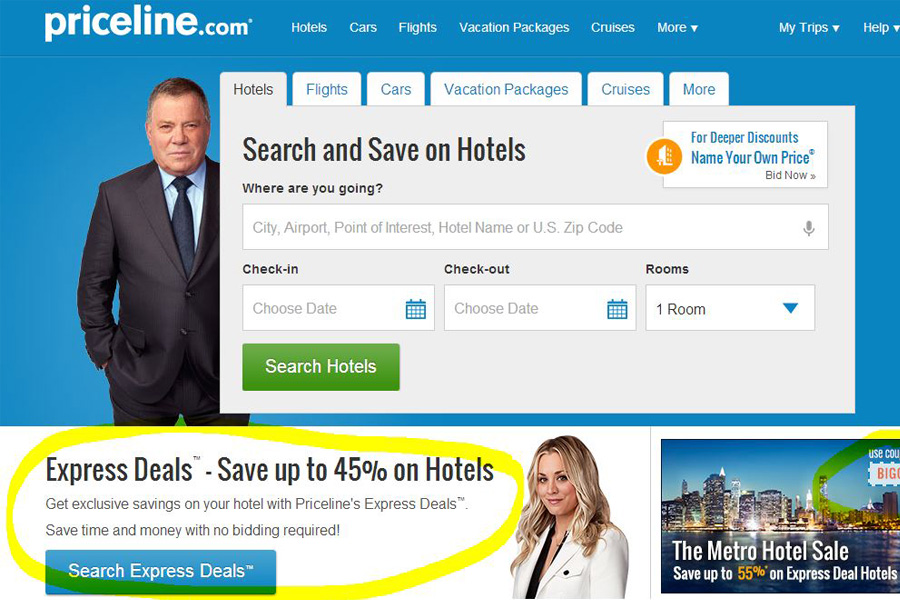The height and width of the screenshot is (600, 900).
Task: Open the Check-in calendar icon
Action: click(416, 309)
